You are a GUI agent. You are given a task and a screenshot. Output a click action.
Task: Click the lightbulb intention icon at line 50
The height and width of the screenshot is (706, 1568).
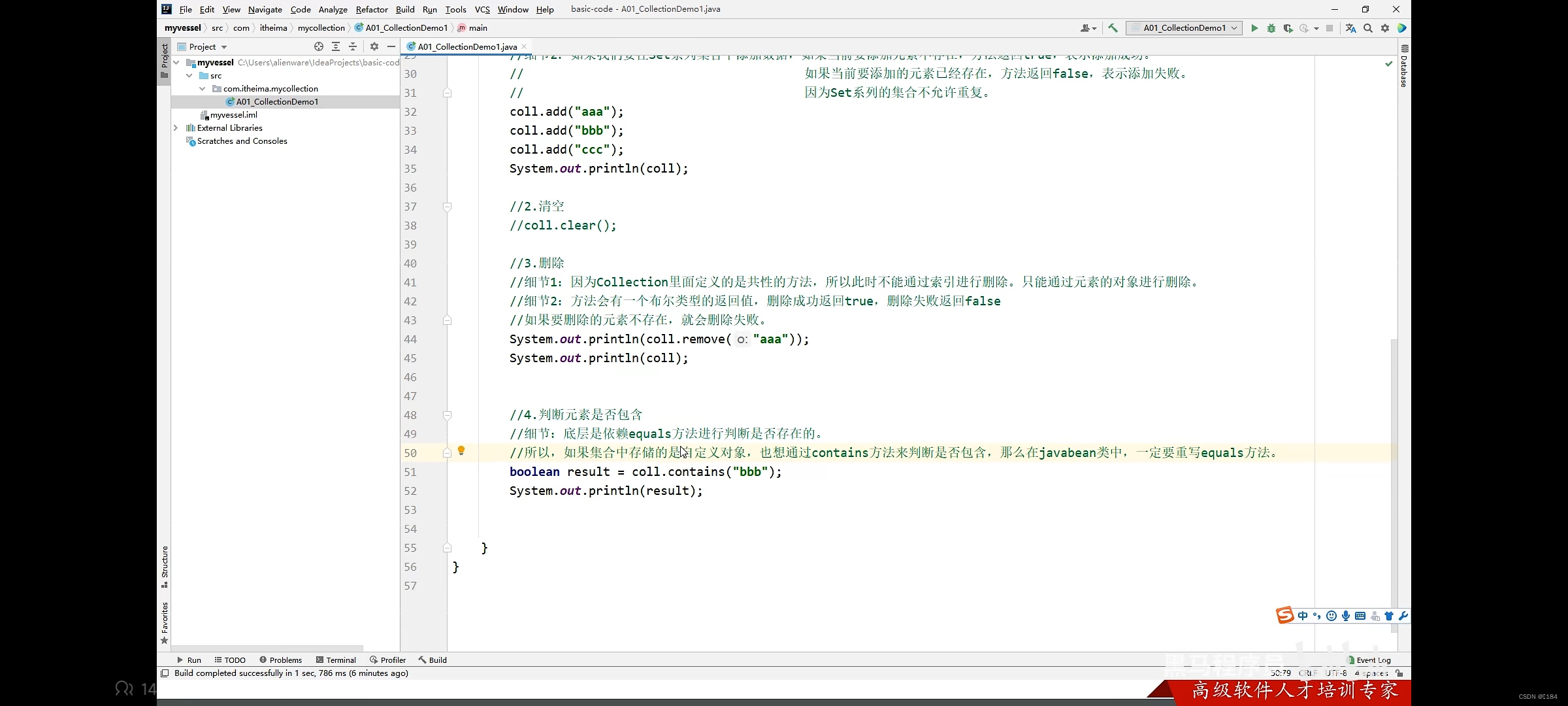pyautogui.click(x=462, y=451)
